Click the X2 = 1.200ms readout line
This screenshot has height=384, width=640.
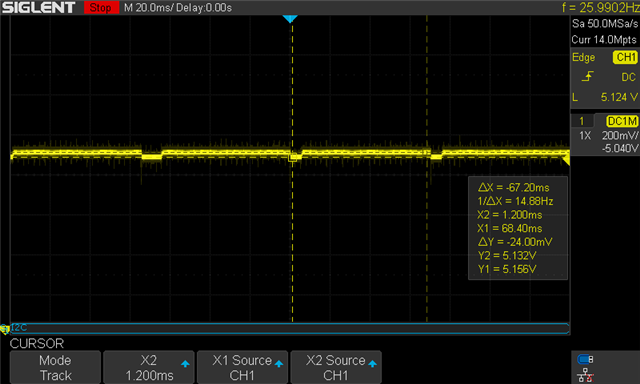point(509,215)
